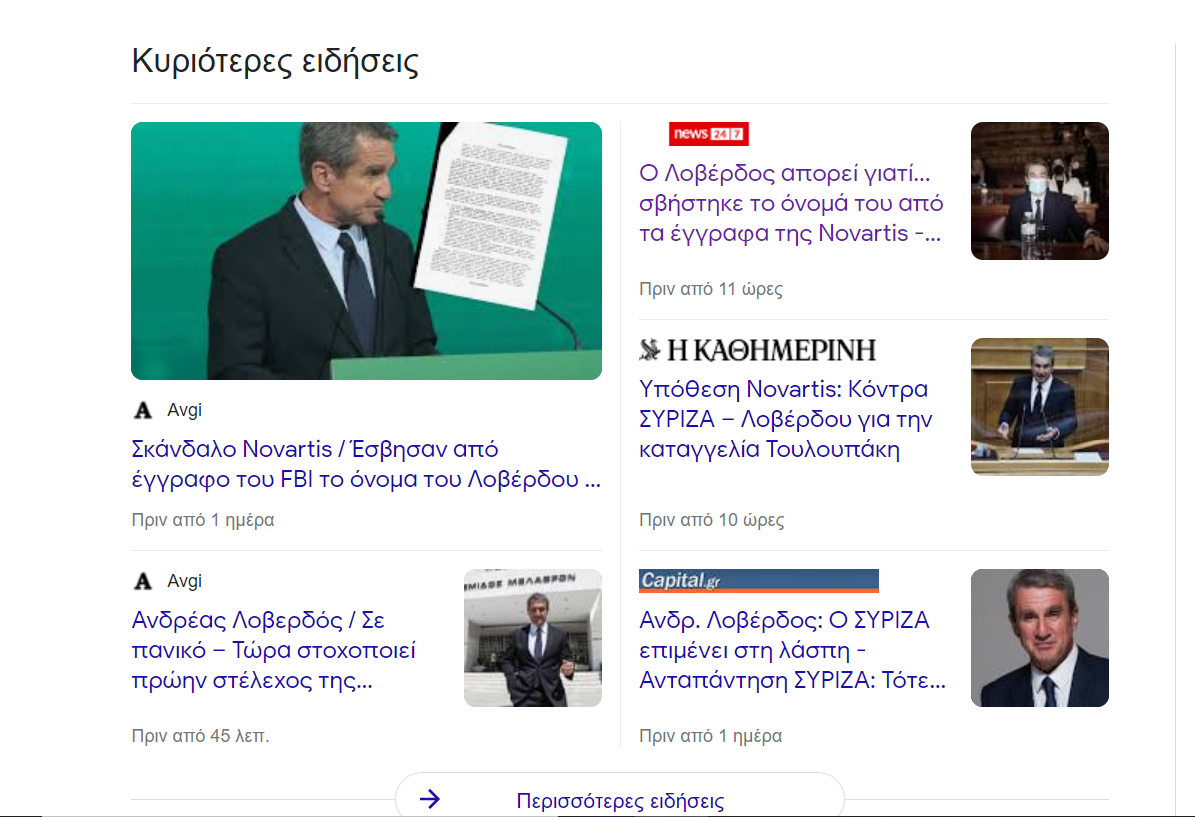Open the Kathimerini thumbnail of speaker at podium
The width and height of the screenshot is (1195, 817).
point(1040,406)
